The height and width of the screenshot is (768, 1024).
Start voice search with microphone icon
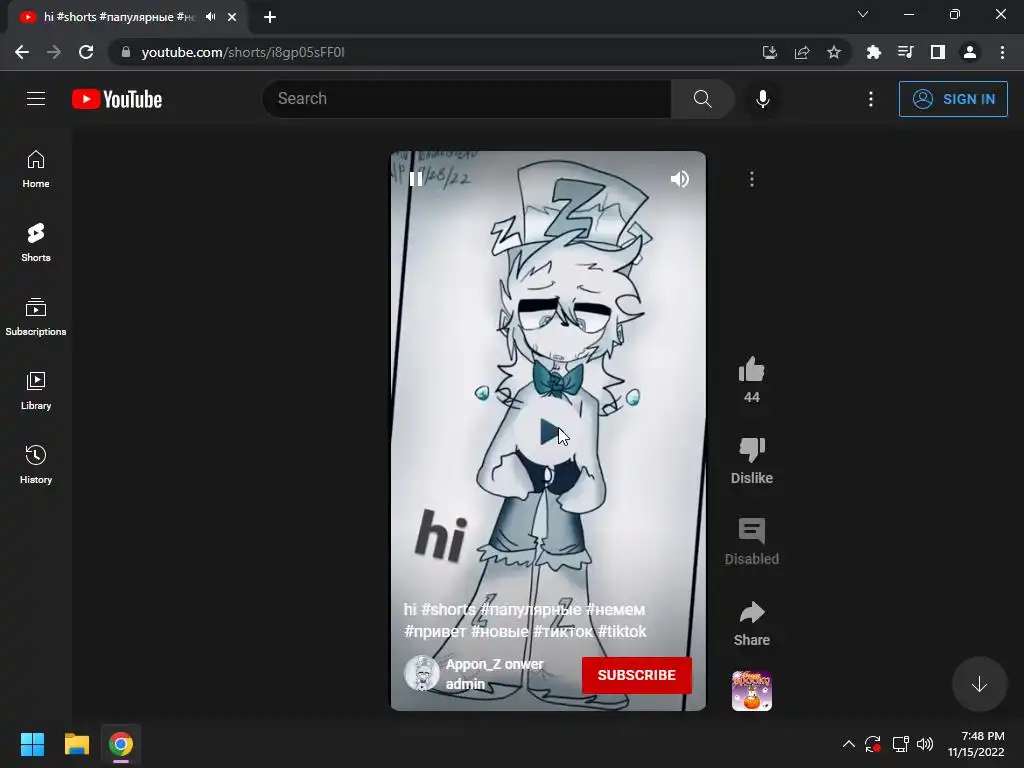762,99
